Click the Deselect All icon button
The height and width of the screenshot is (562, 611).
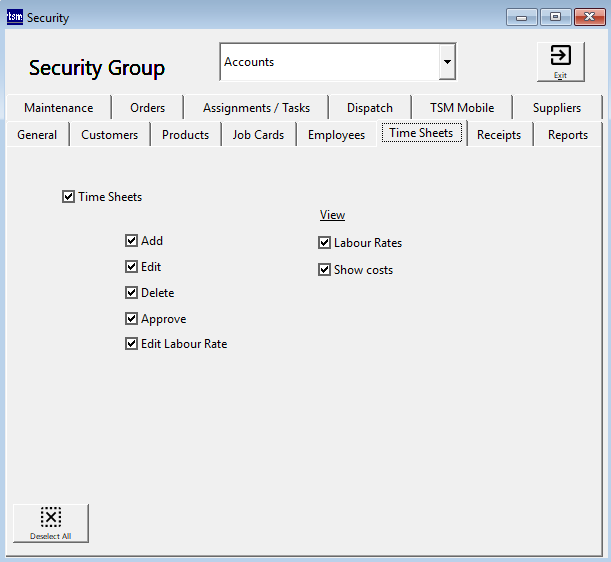pos(51,522)
